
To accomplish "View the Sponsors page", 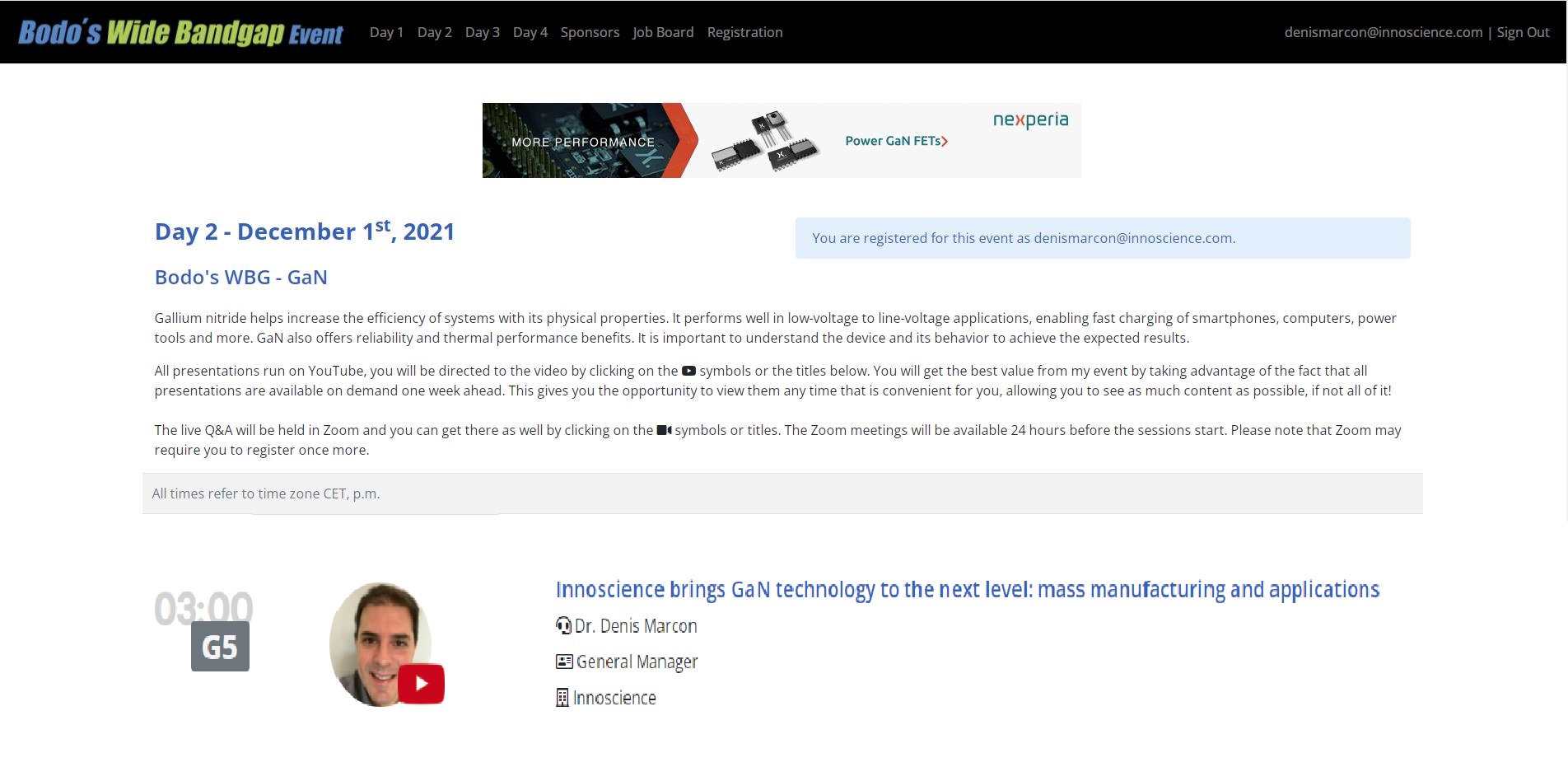I will click(x=590, y=32).
